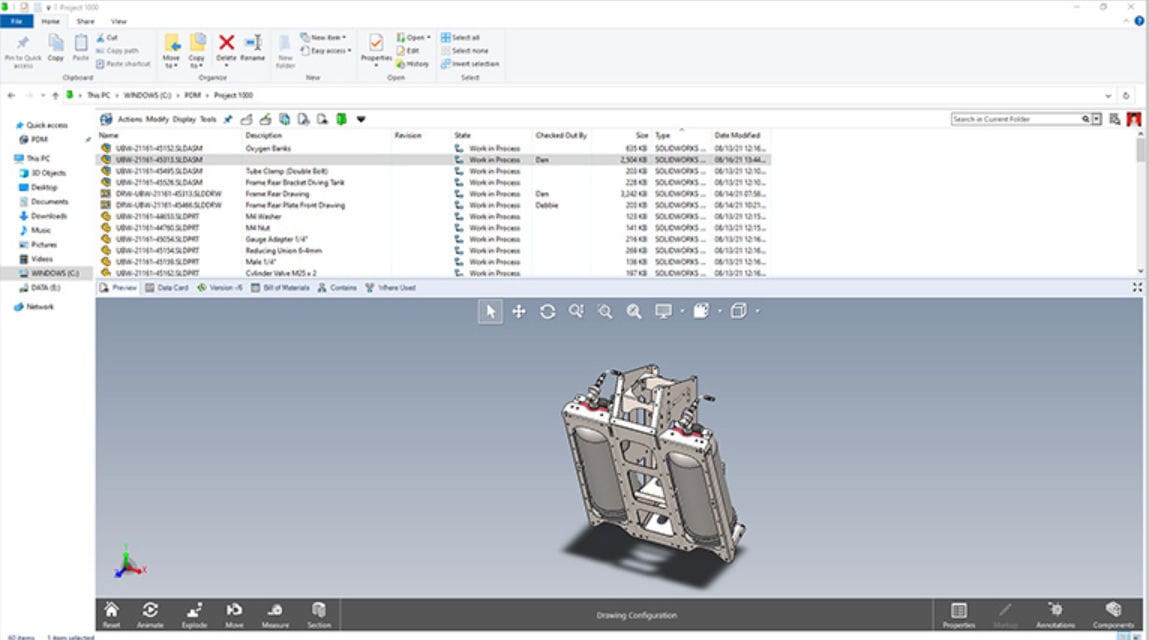Click the Animate tool
1149x640 pixels.
pos(150,614)
